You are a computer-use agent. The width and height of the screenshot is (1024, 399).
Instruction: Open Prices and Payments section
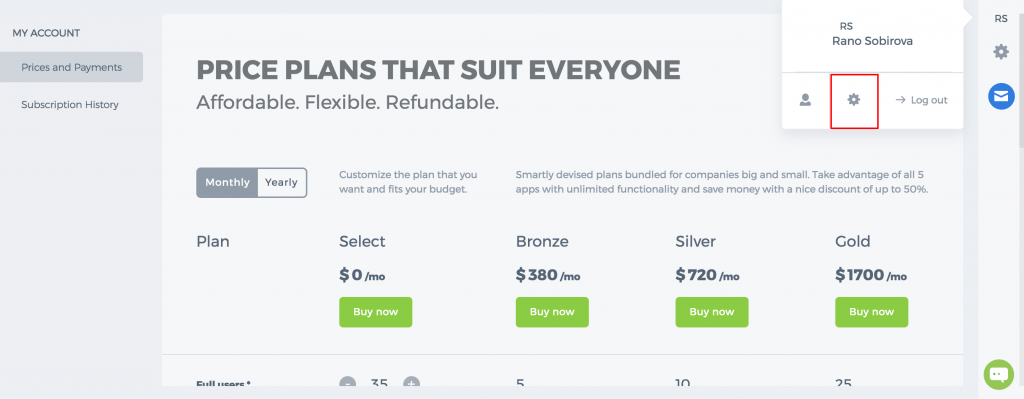[71, 67]
